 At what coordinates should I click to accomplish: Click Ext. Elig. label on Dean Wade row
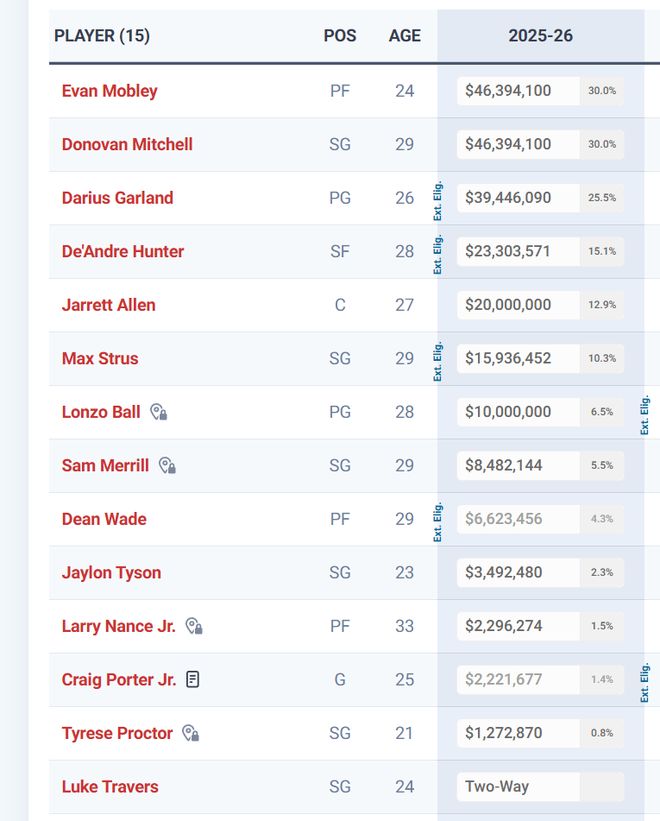point(438,522)
